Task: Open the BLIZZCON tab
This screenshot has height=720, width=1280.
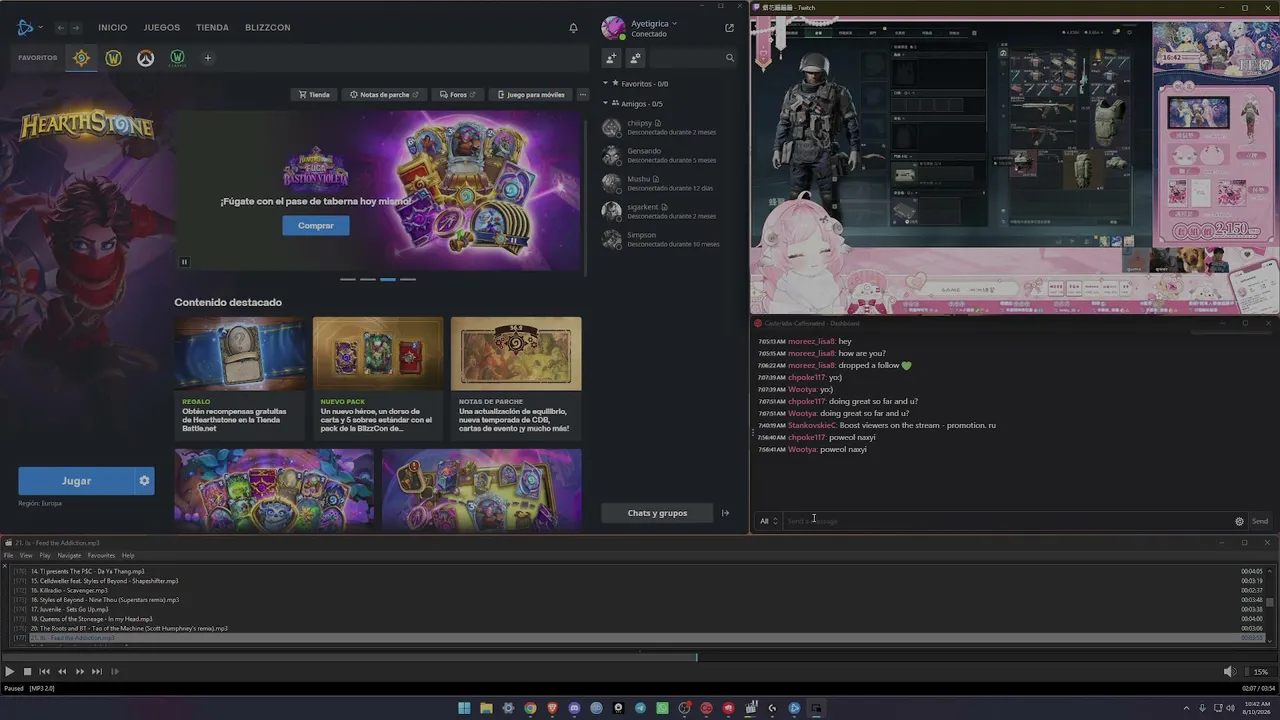Action: click(268, 28)
